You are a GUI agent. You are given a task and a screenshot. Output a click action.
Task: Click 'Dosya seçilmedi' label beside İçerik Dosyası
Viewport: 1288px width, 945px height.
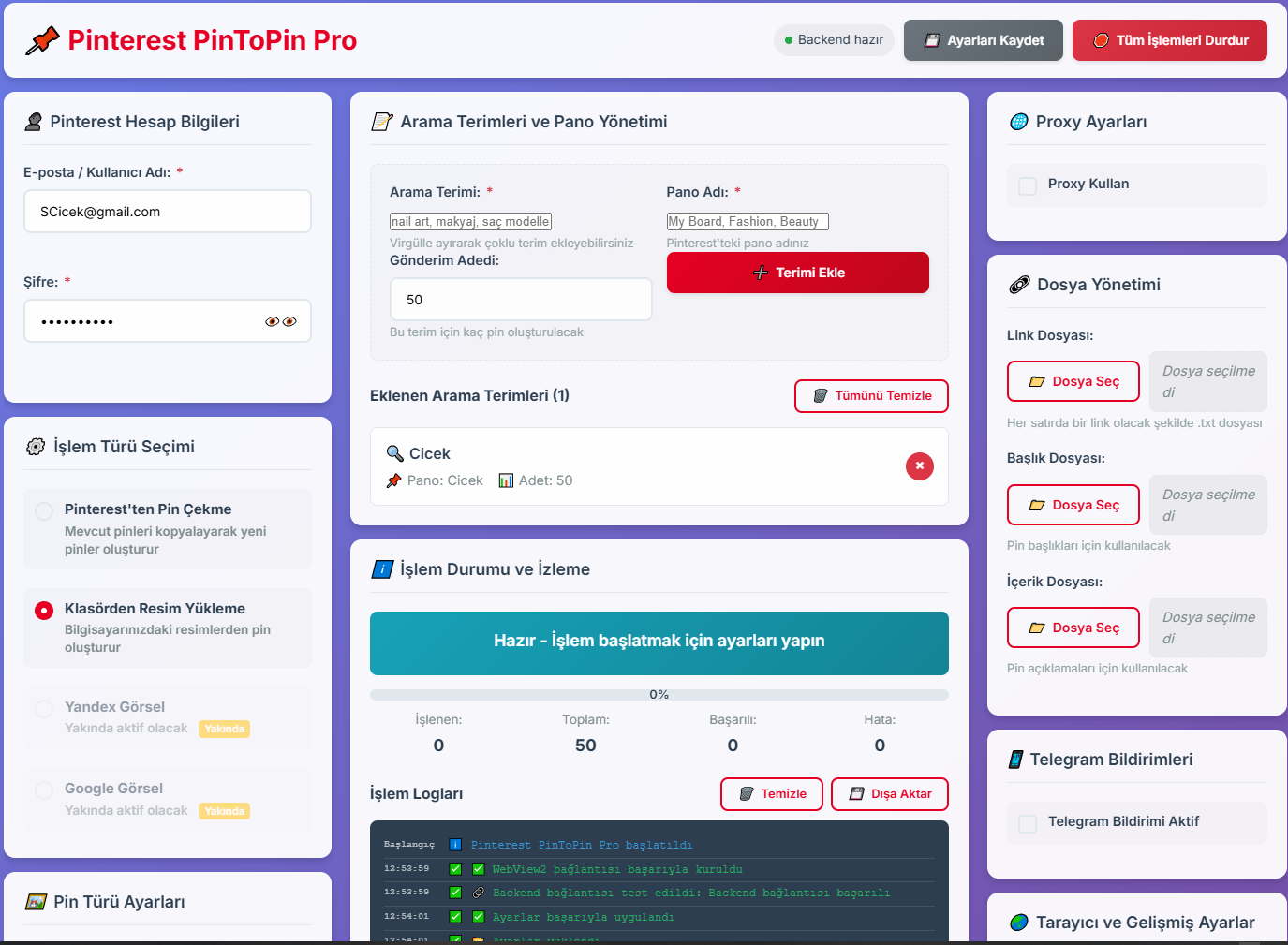tap(1208, 628)
